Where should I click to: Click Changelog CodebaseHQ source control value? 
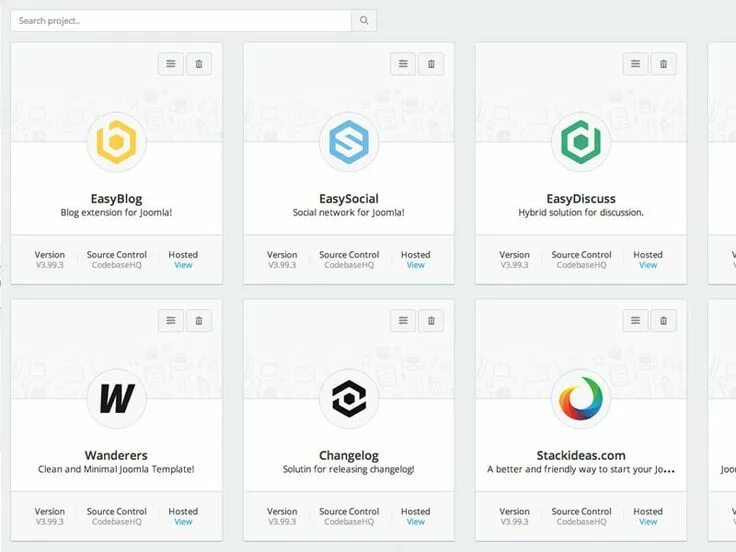click(x=349, y=522)
